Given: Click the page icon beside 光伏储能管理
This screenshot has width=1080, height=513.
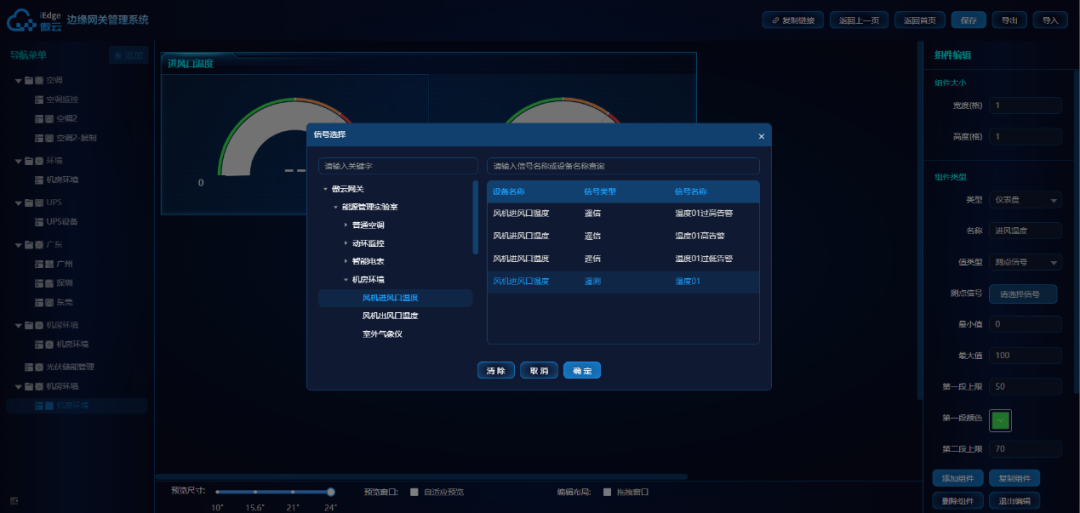Looking at the screenshot, I should (29, 367).
